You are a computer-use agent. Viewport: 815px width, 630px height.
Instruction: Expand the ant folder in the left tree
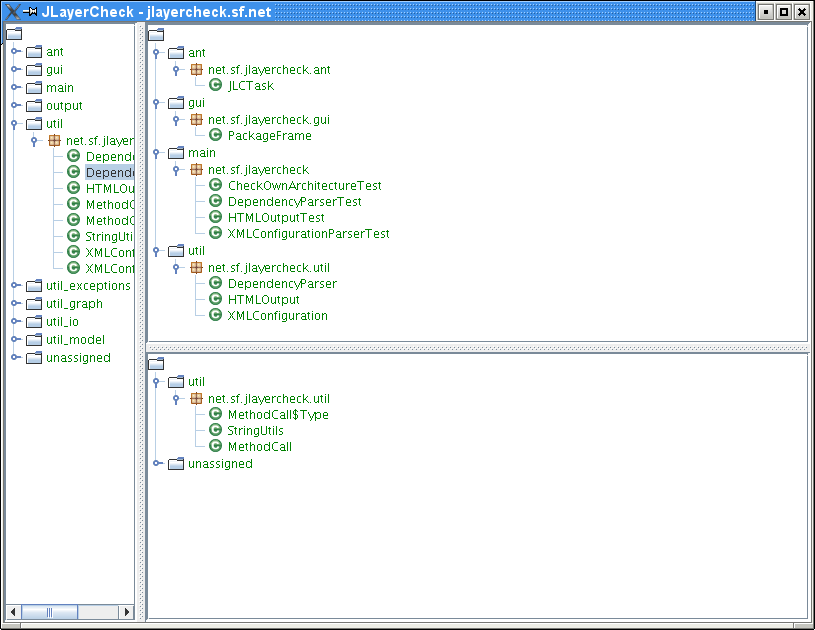(15, 51)
